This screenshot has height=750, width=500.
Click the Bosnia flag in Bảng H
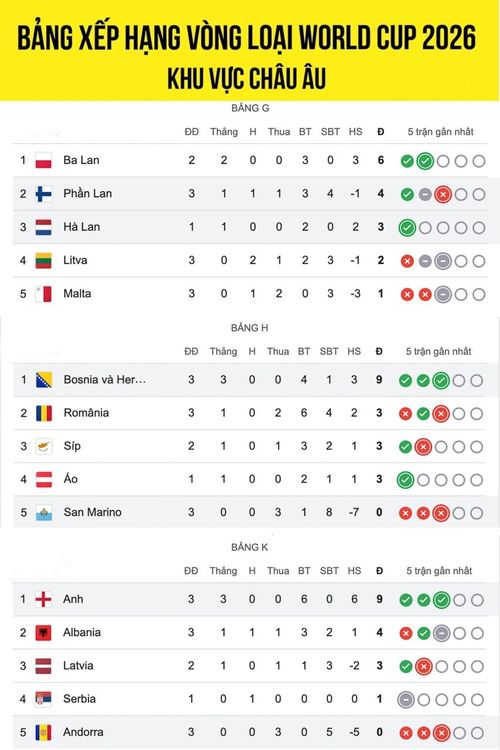coord(44,380)
